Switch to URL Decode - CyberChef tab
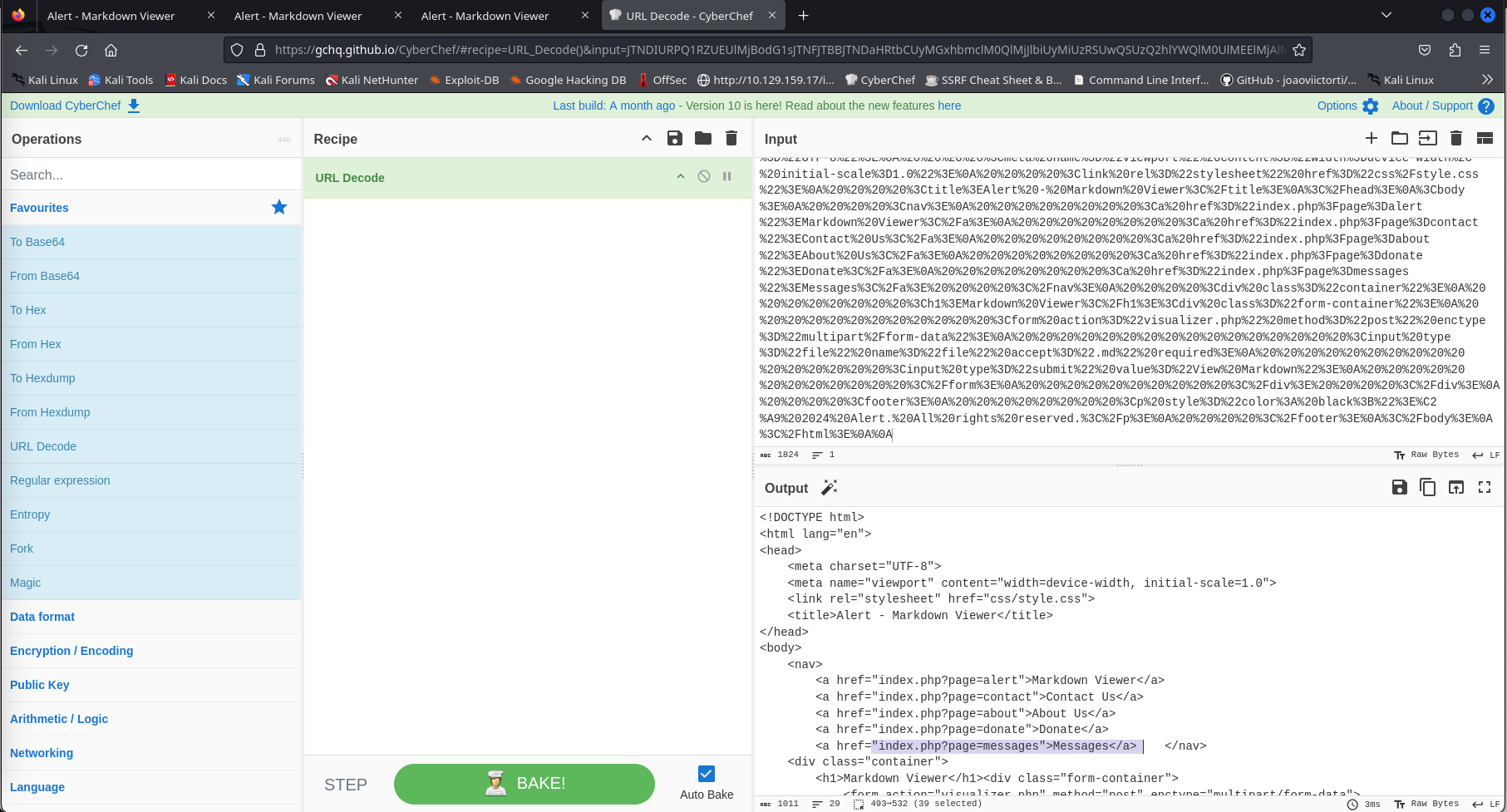The image size is (1507, 812). tap(692, 16)
